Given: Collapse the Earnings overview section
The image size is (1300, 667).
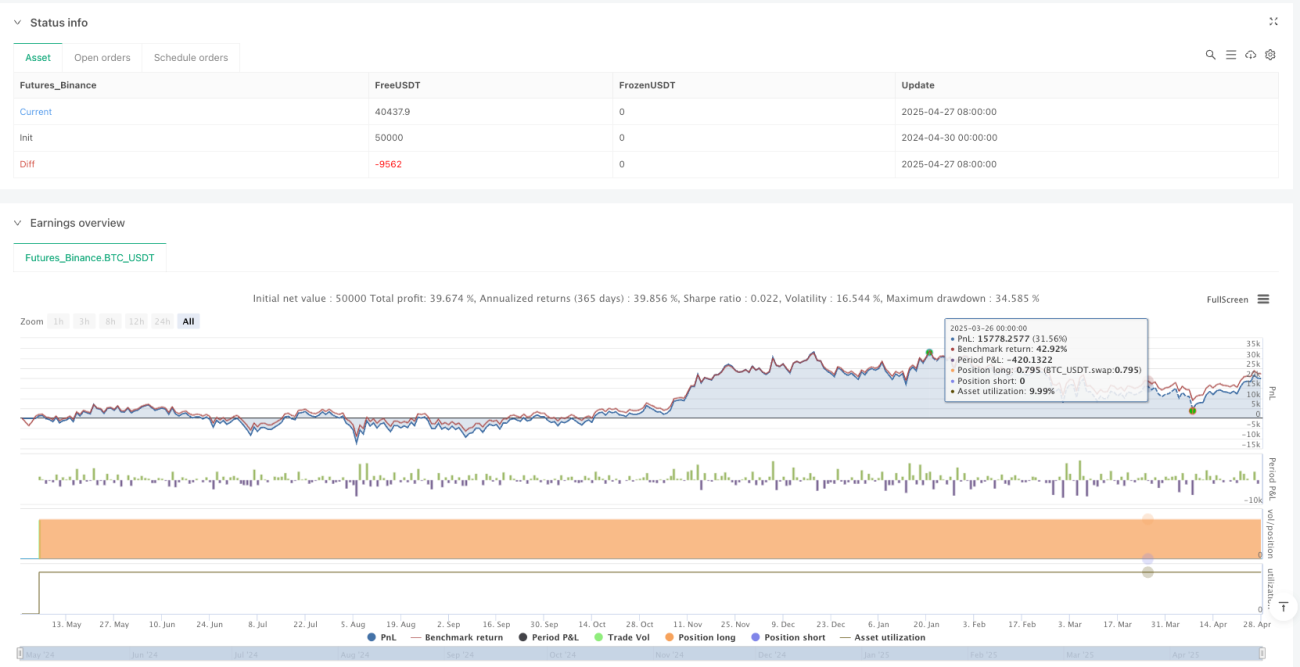Looking at the screenshot, I should [16, 223].
